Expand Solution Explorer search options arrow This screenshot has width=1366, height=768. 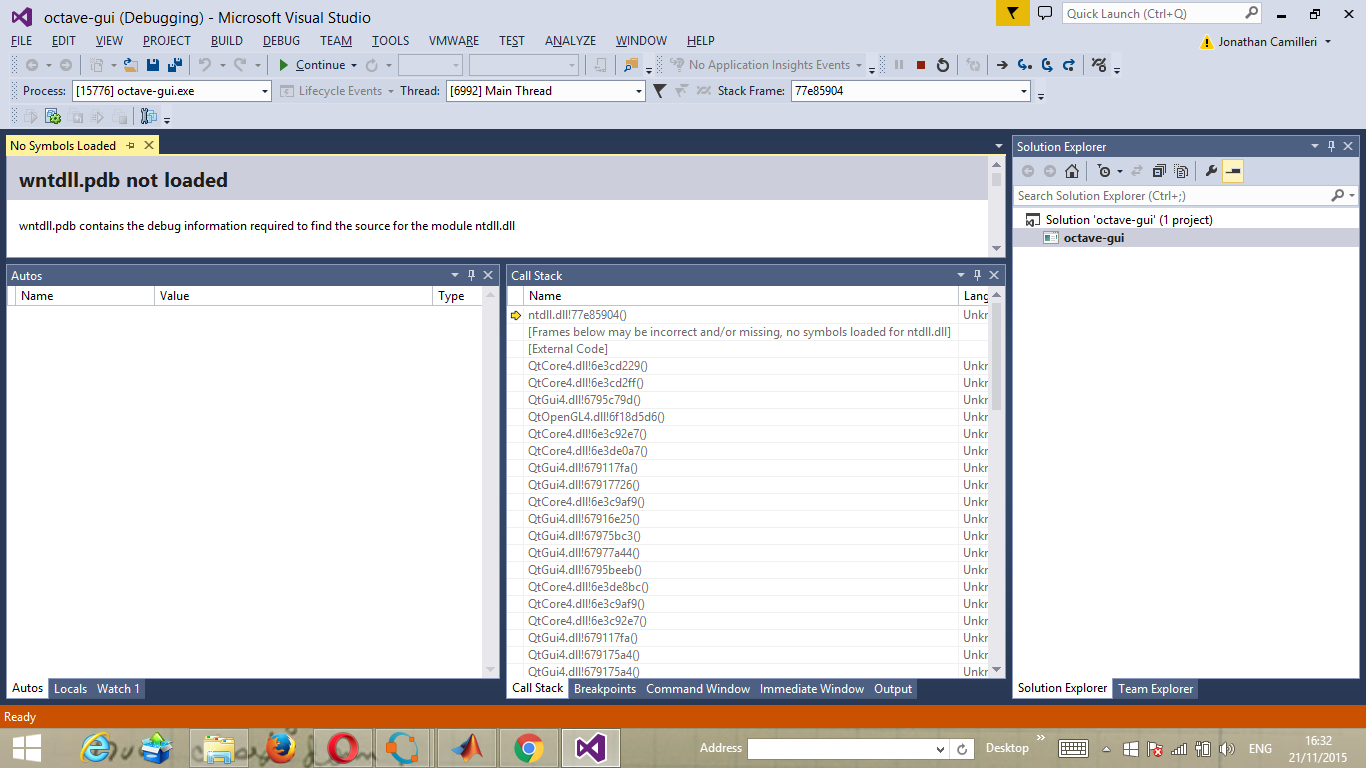(1353, 196)
